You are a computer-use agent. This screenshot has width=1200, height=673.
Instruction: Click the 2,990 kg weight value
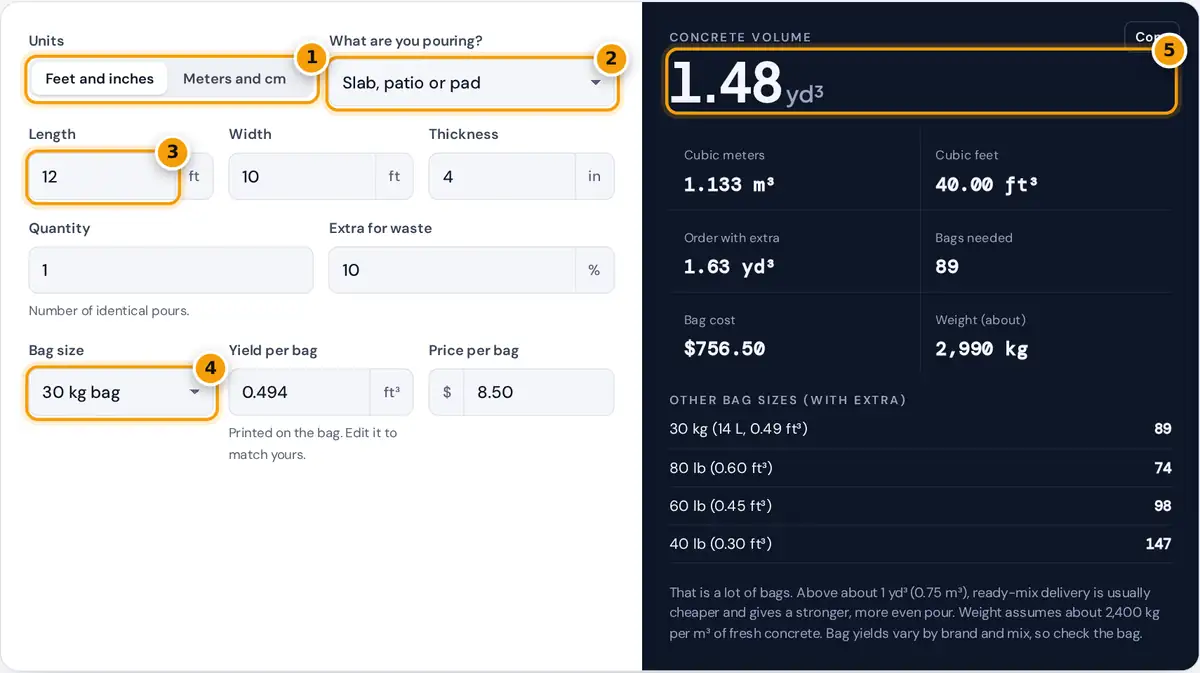tap(981, 349)
